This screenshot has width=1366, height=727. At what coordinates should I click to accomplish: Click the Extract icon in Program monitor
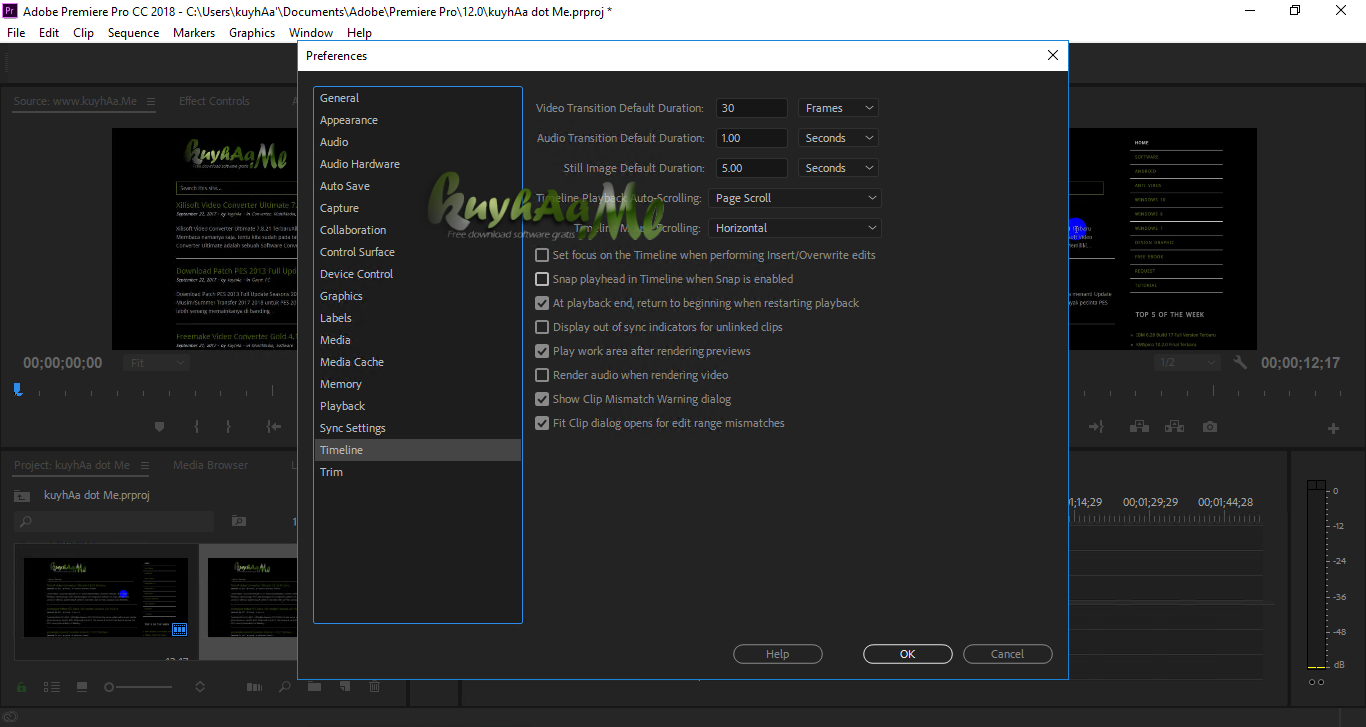coord(1174,427)
